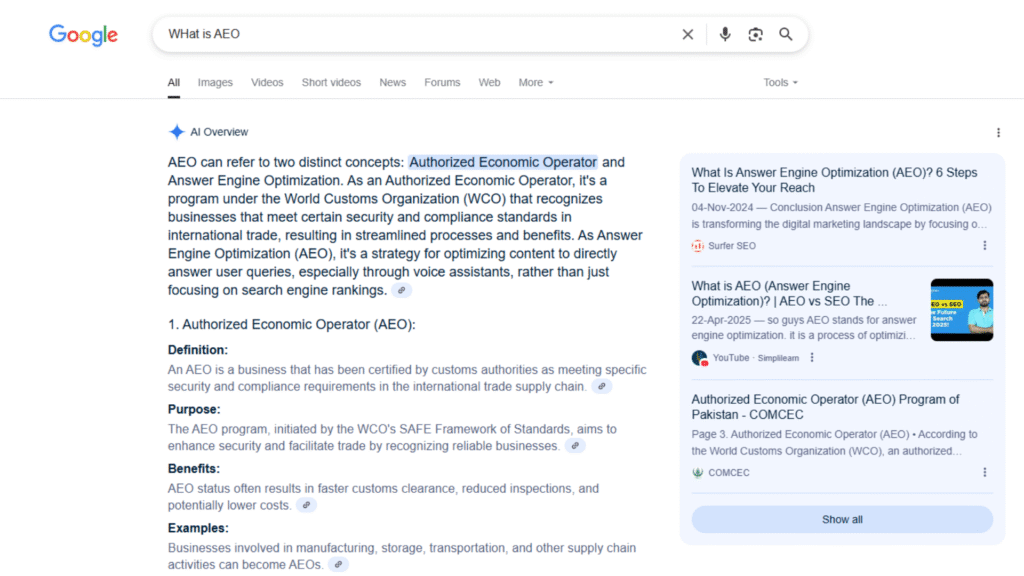Click the Surfer SEO favicon

[697, 246]
